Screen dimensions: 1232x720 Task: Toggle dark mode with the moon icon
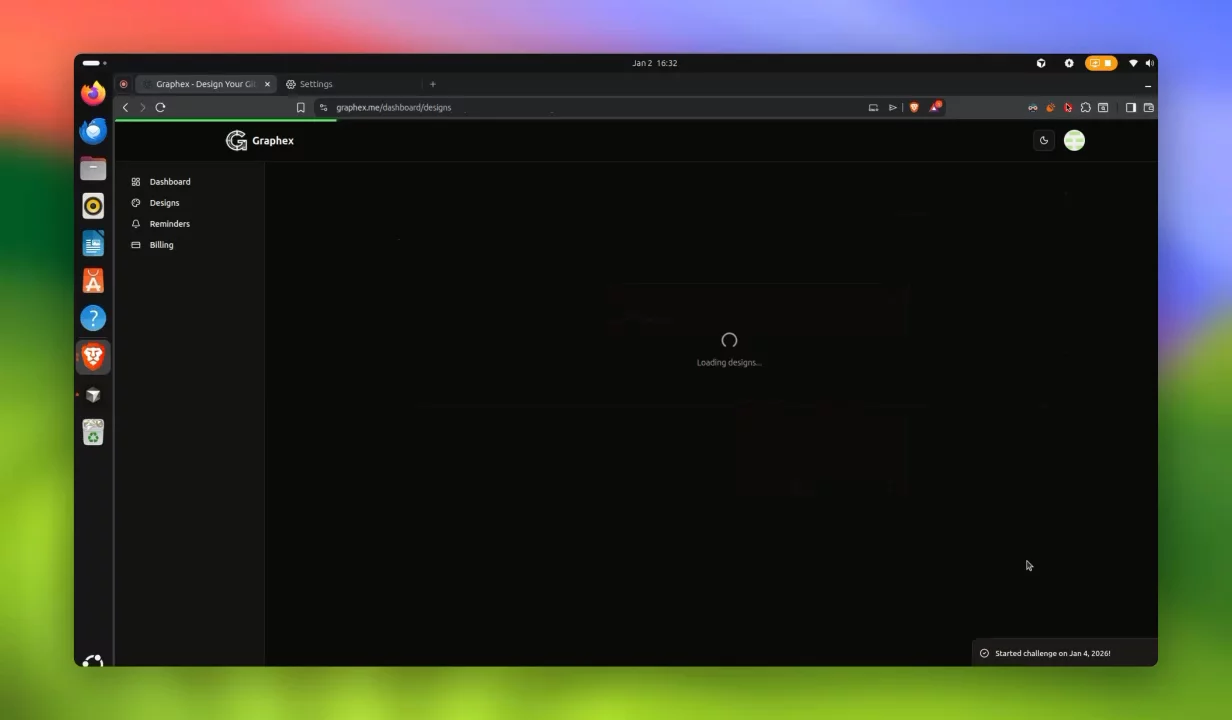[x=1044, y=141]
